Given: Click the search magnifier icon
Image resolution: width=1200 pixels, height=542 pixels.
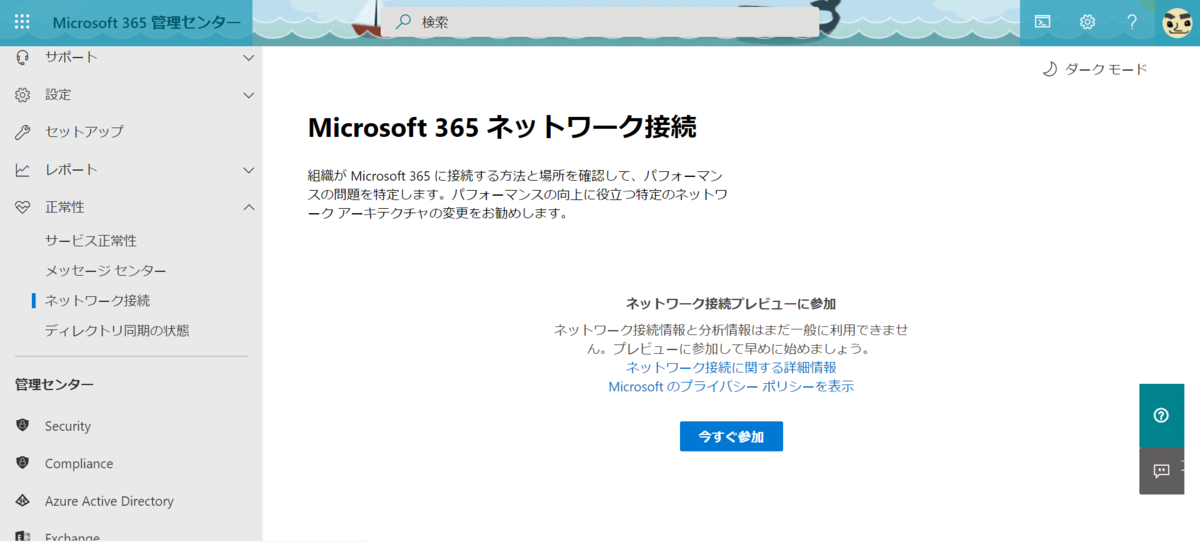Looking at the screenshot, I should 403,22.
